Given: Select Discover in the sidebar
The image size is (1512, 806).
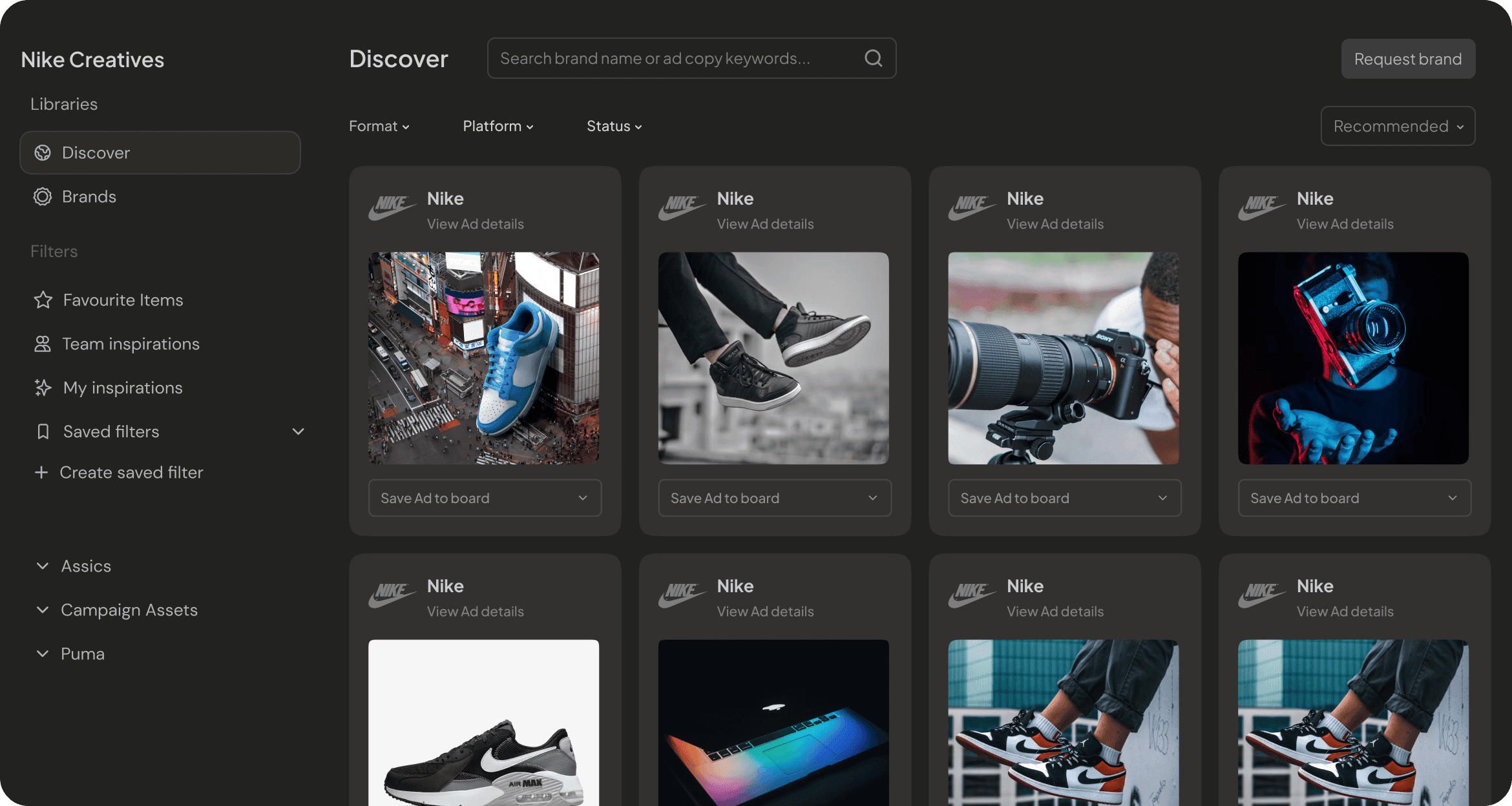Looking at the screenshot, I should 160,152.
